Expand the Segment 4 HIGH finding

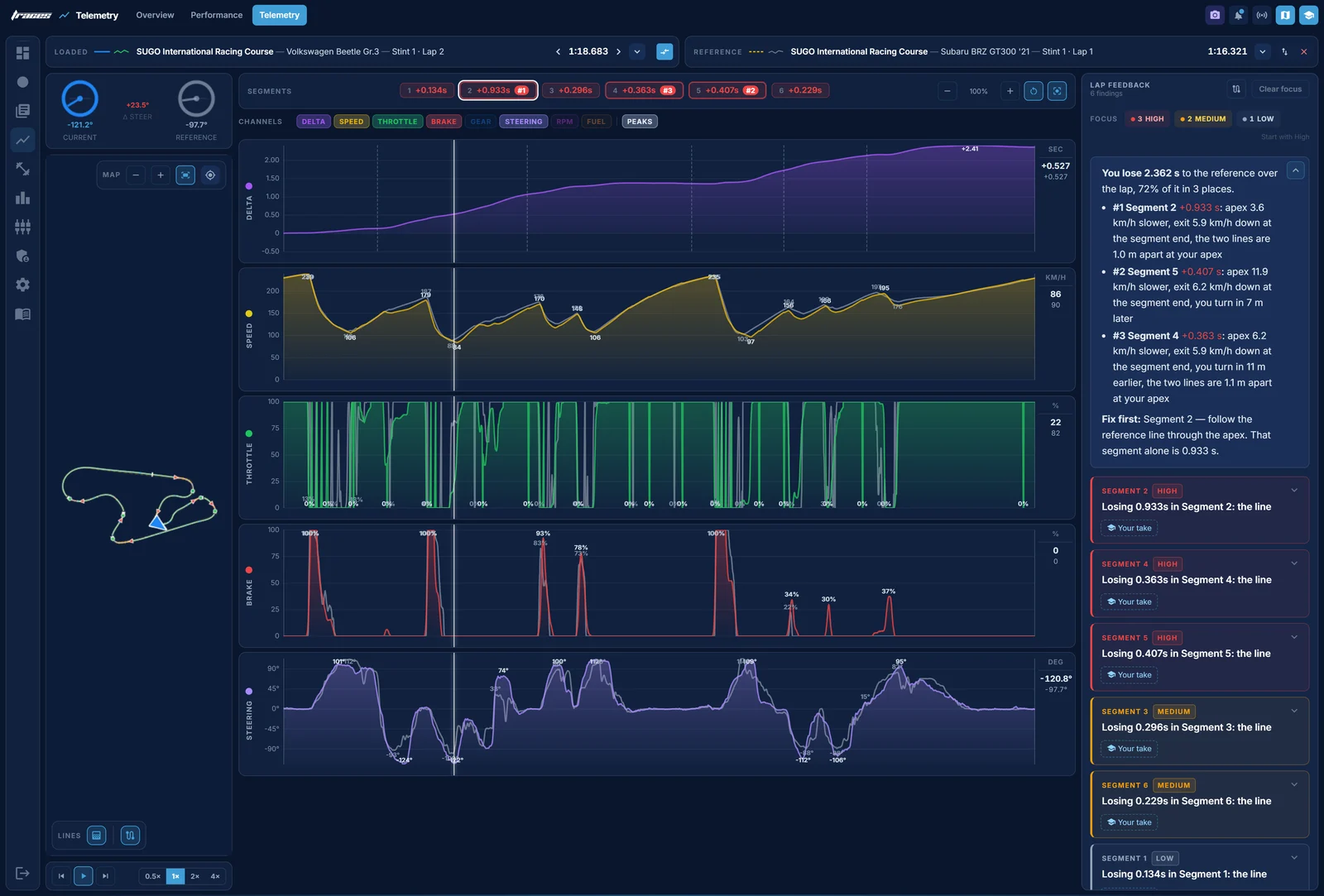point(1294,563)
